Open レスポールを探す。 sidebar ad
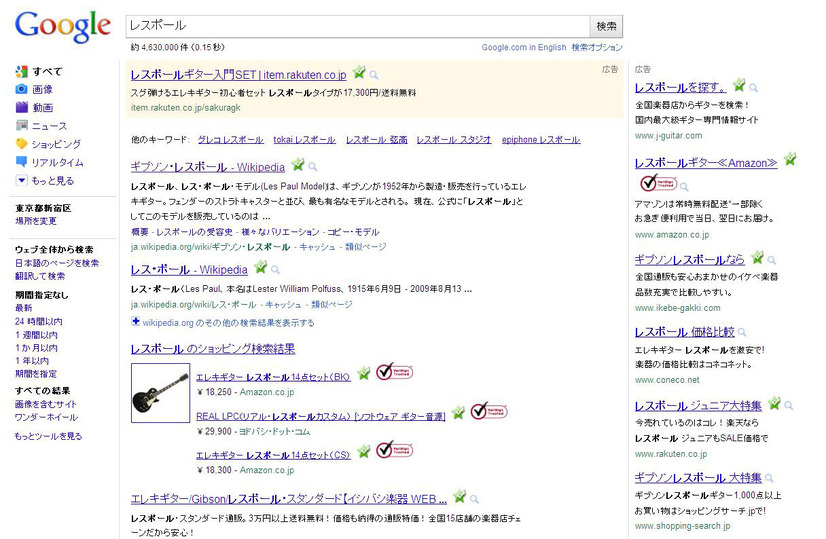This screenshot has width=826, height=539. [x=680, y=87]
